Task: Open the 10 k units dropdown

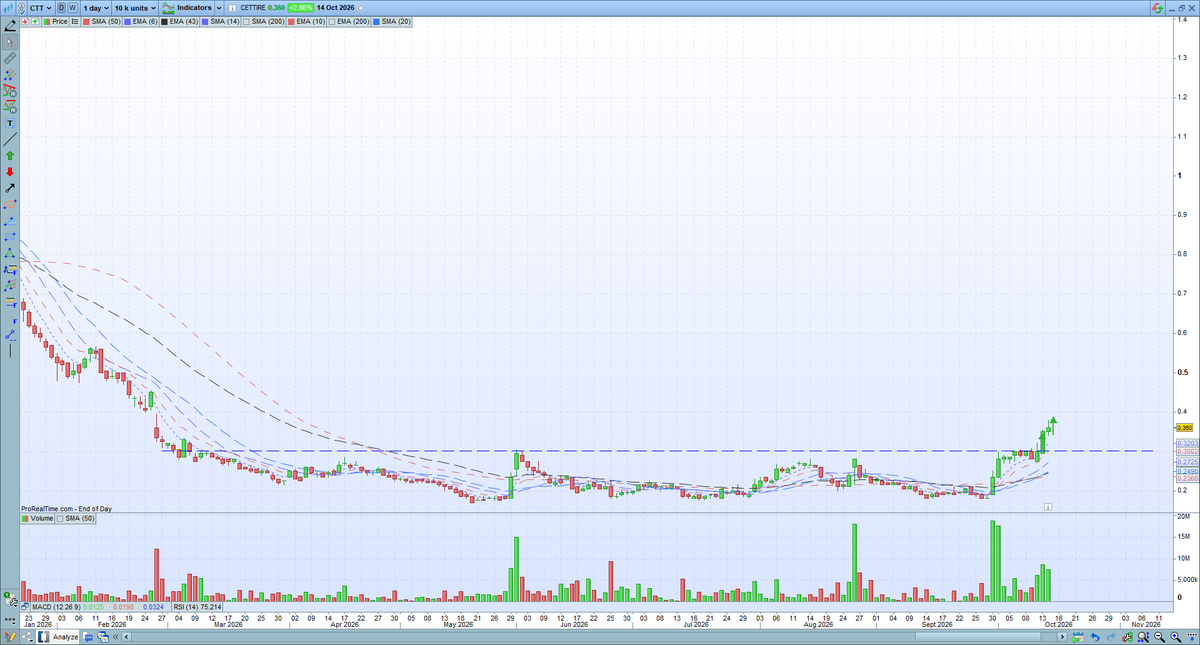Action: (x=135, y=8)
